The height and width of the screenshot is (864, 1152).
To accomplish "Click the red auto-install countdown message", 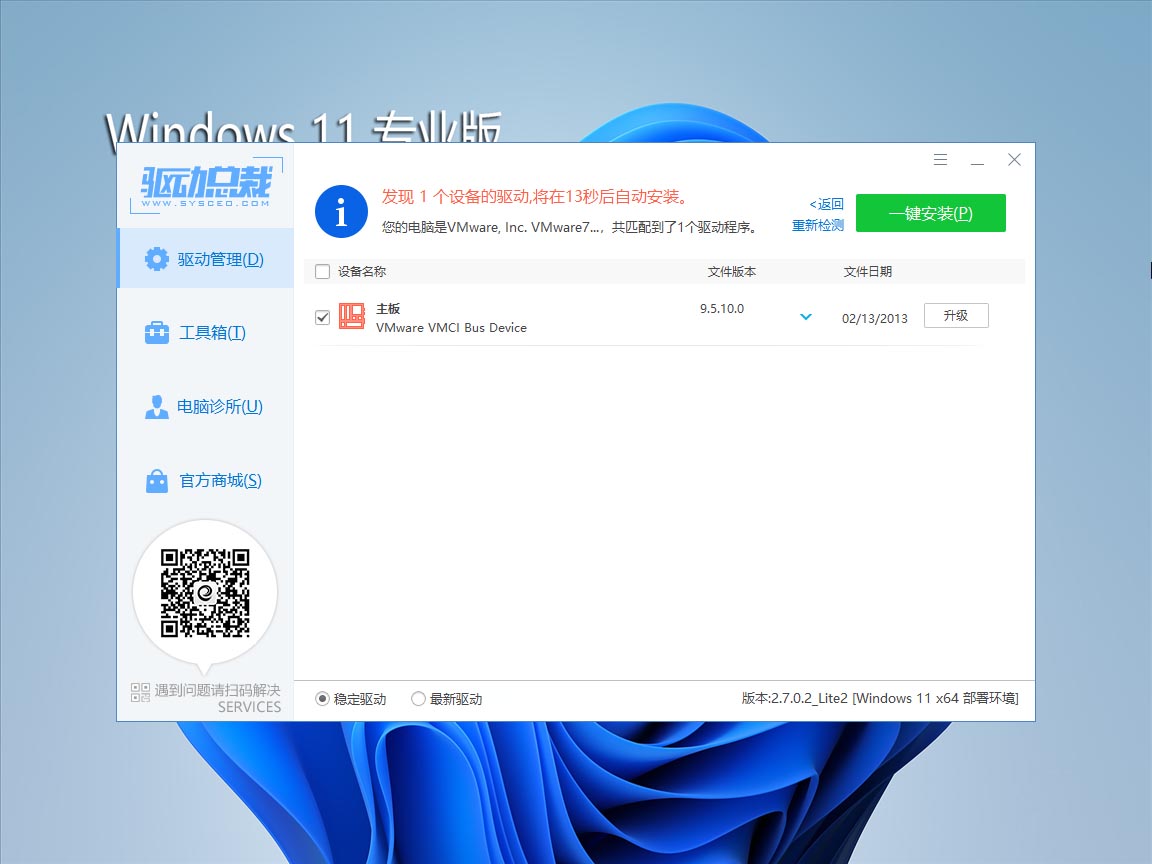I will (x=536, y=197).
